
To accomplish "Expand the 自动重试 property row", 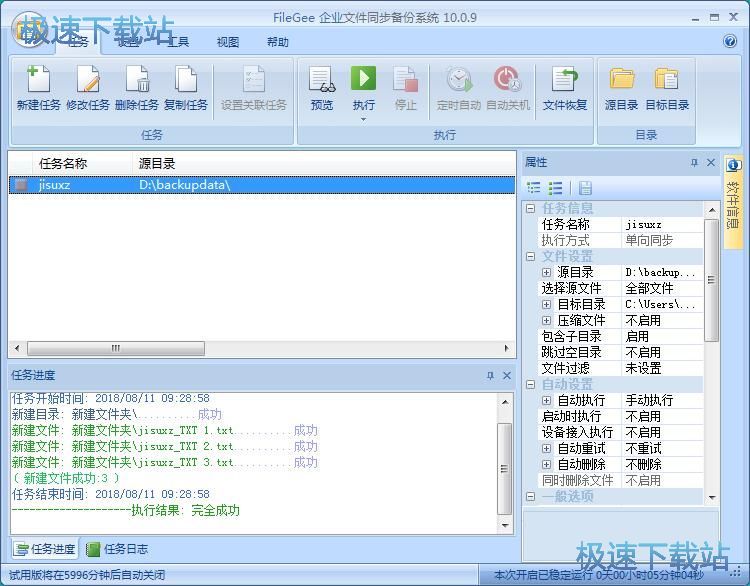I will click(x=546, y=448).
